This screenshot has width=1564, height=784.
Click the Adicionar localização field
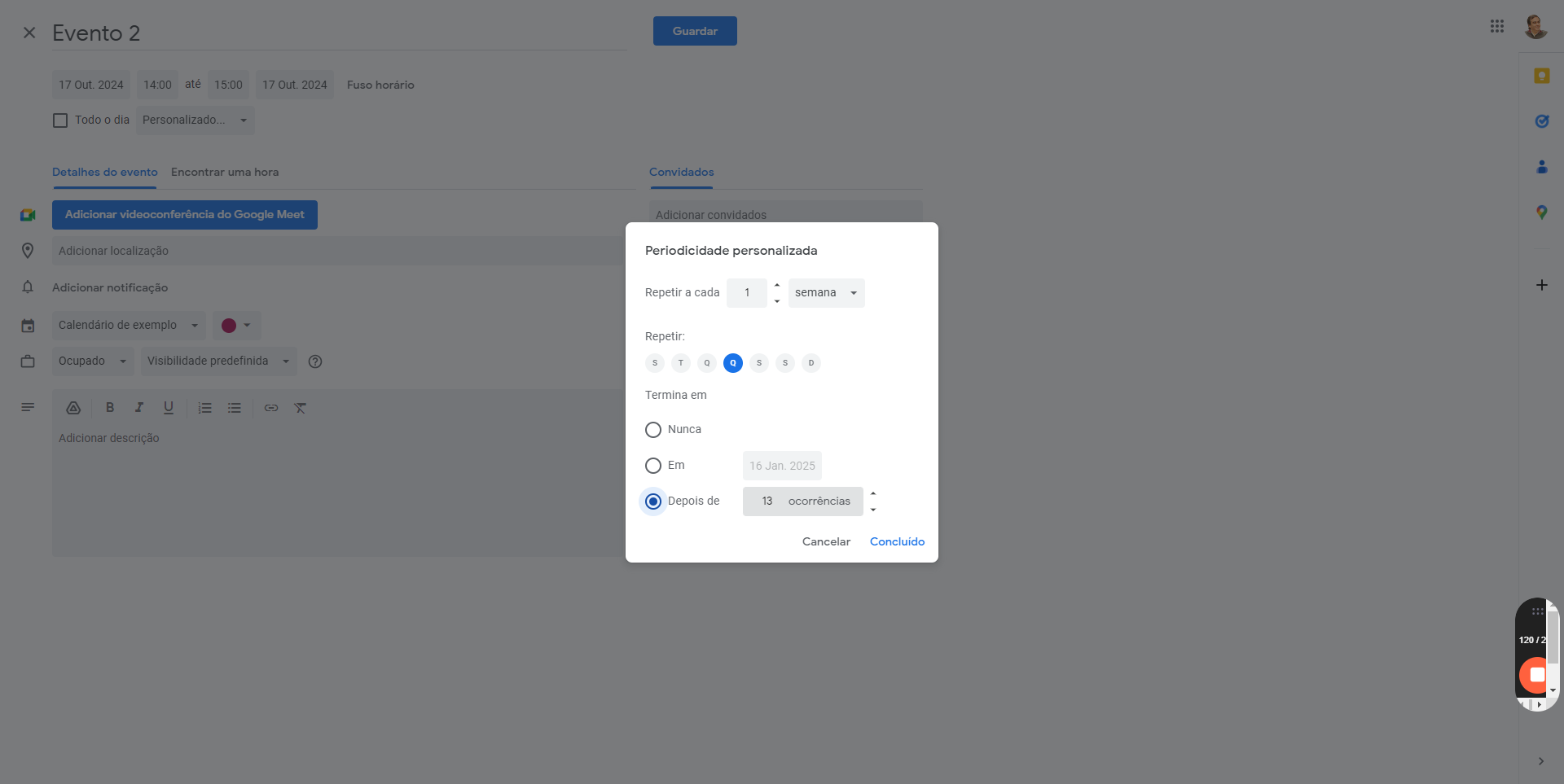pos(339,251)
